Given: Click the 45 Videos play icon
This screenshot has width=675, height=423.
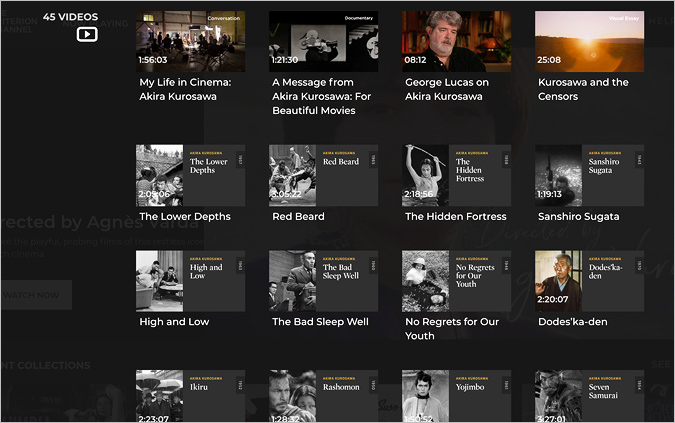Looking at the screenshot, I should 87,35.
